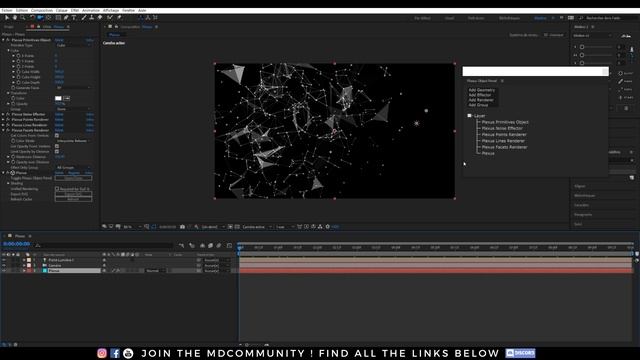
Task: Open the viewer Caméra active dropdown
Action: [257, 227]
